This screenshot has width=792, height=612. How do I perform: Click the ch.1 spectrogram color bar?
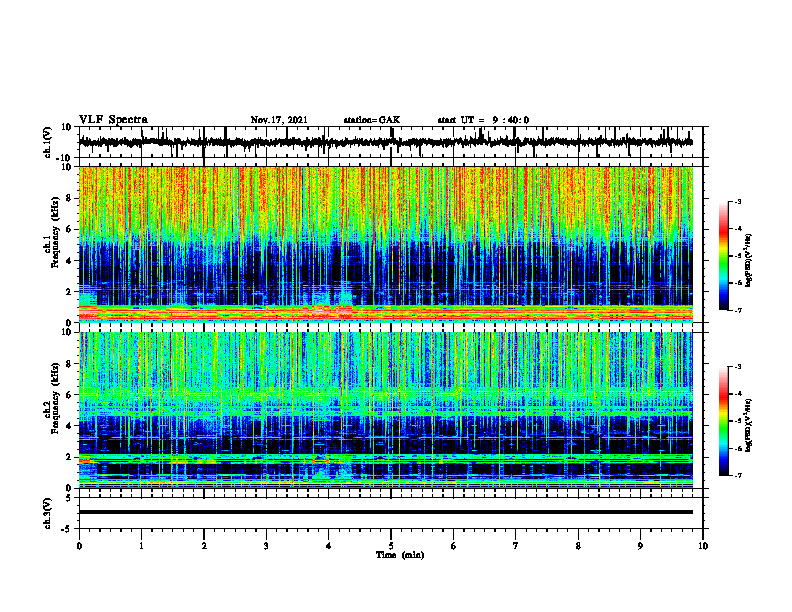click(723, 256)
